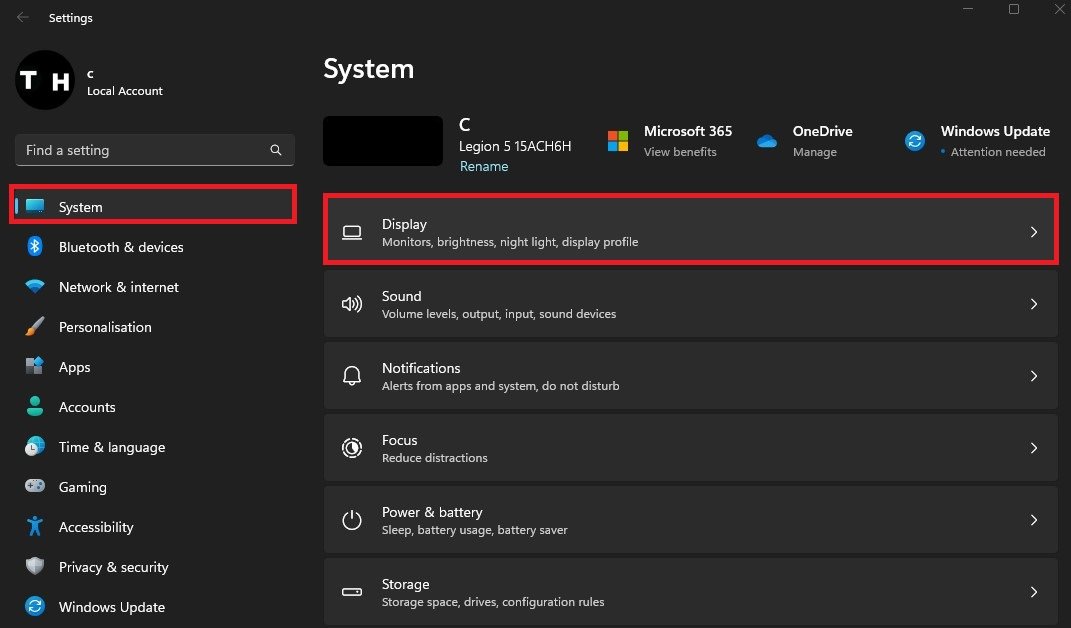
Task: Click the Bluetooth icon in sidebar
Action: tap(35, 247)
